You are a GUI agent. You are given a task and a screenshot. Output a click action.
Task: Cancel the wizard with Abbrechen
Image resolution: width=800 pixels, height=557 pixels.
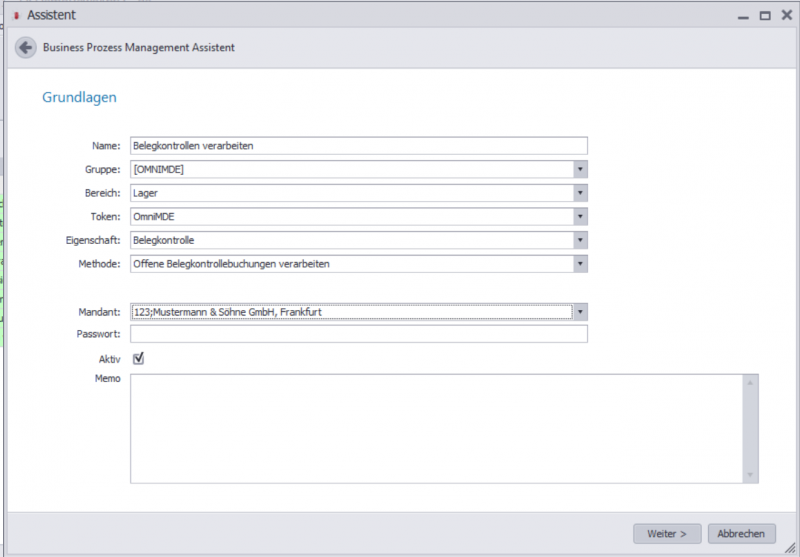pos(741,534)
